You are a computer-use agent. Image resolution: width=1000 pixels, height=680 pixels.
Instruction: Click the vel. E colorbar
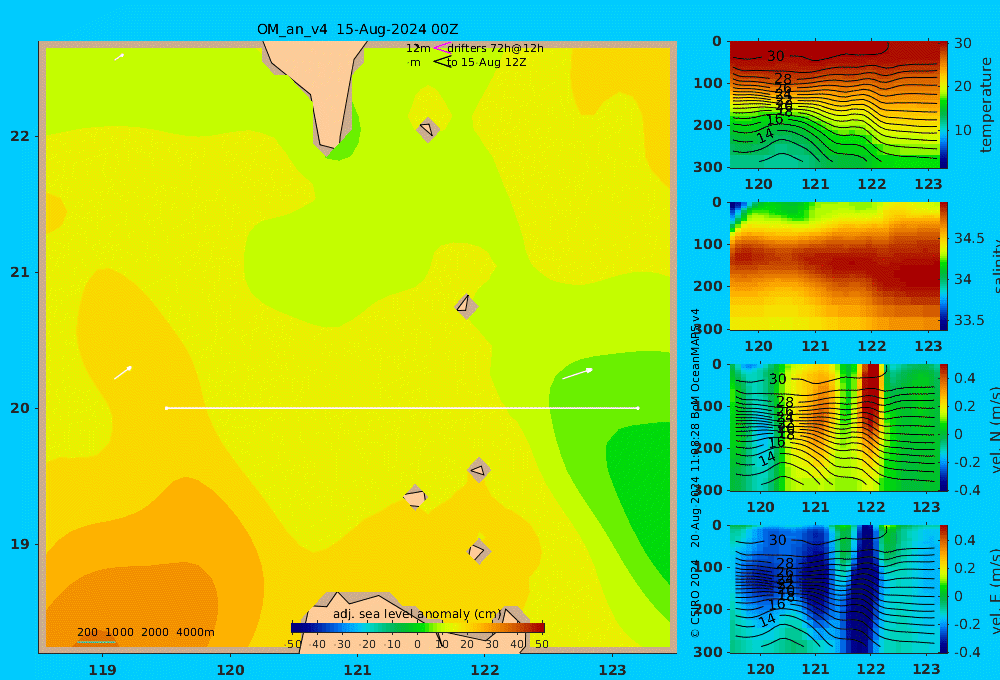(x=943, y=589)
